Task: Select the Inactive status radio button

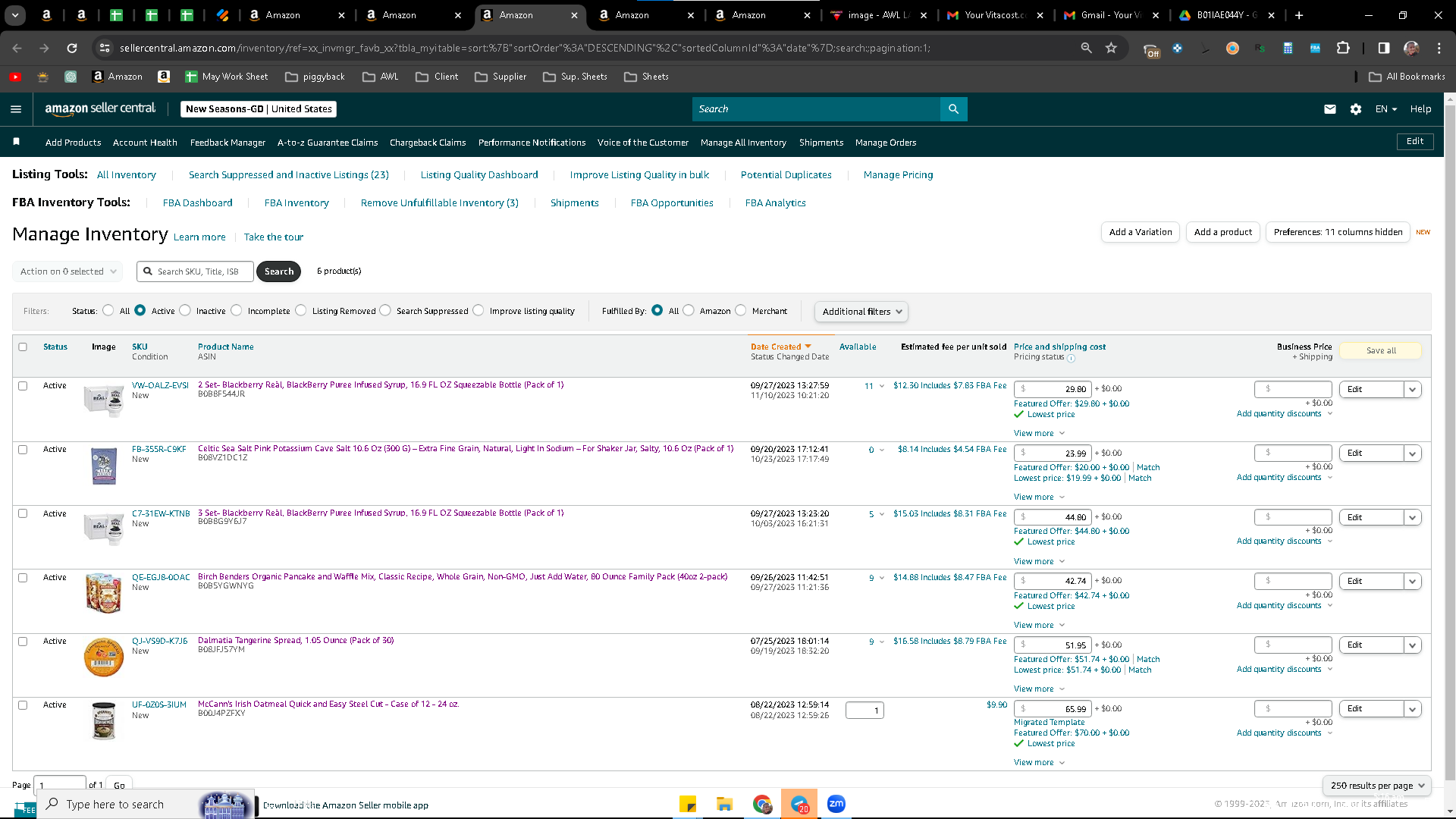Action: 185,310
